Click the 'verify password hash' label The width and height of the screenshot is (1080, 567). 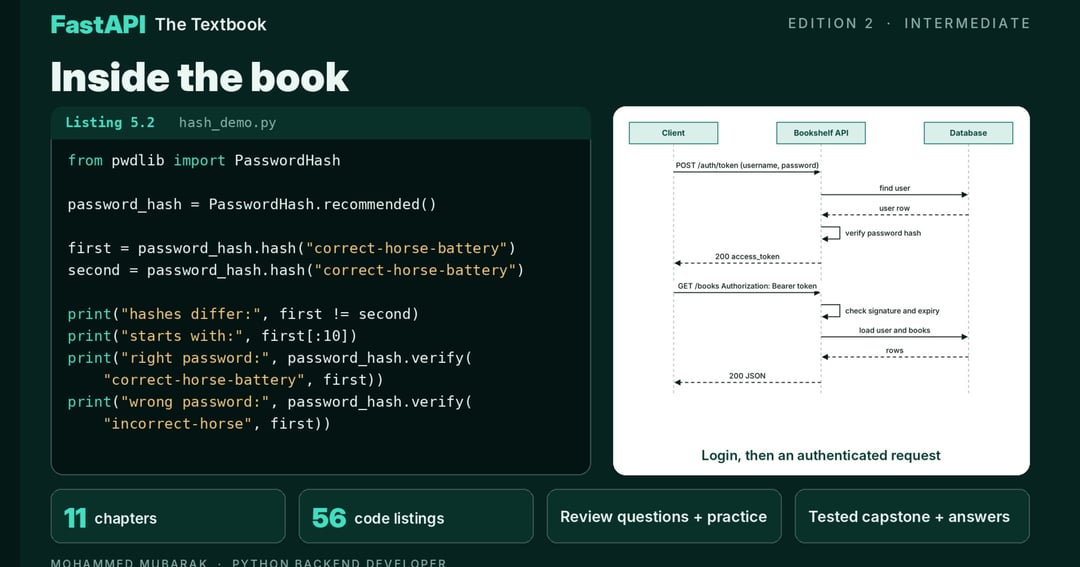point(883,233)
